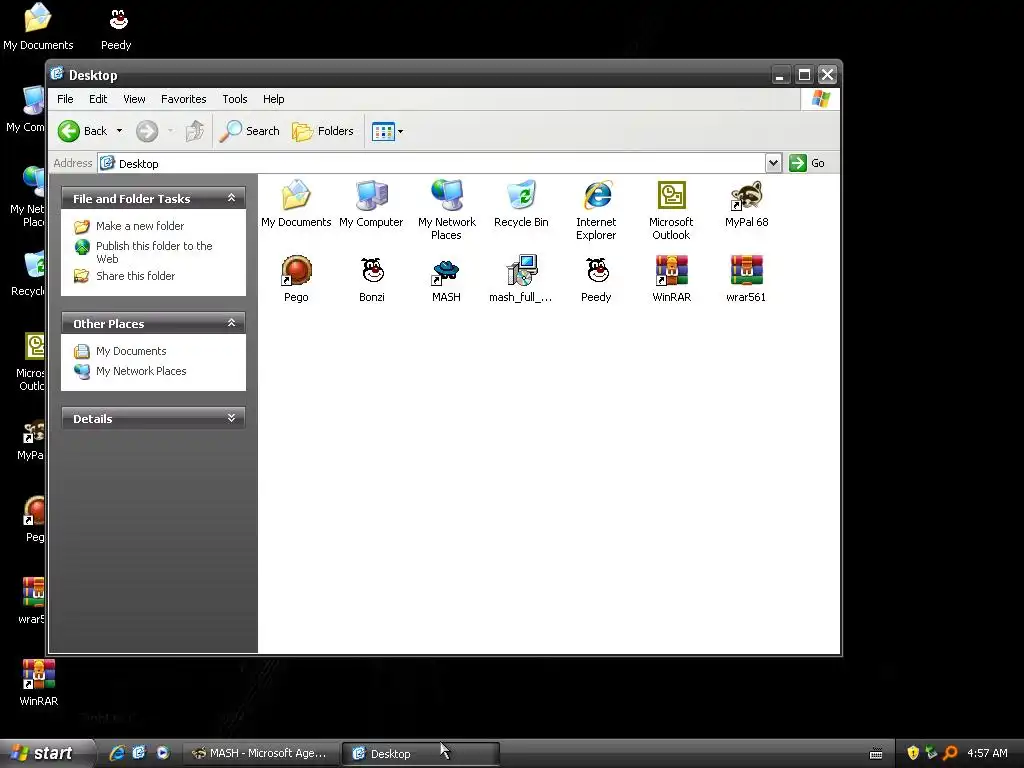The image size is (1024, 768).
Task: Open the Windows Start menu
Action: 46,753
